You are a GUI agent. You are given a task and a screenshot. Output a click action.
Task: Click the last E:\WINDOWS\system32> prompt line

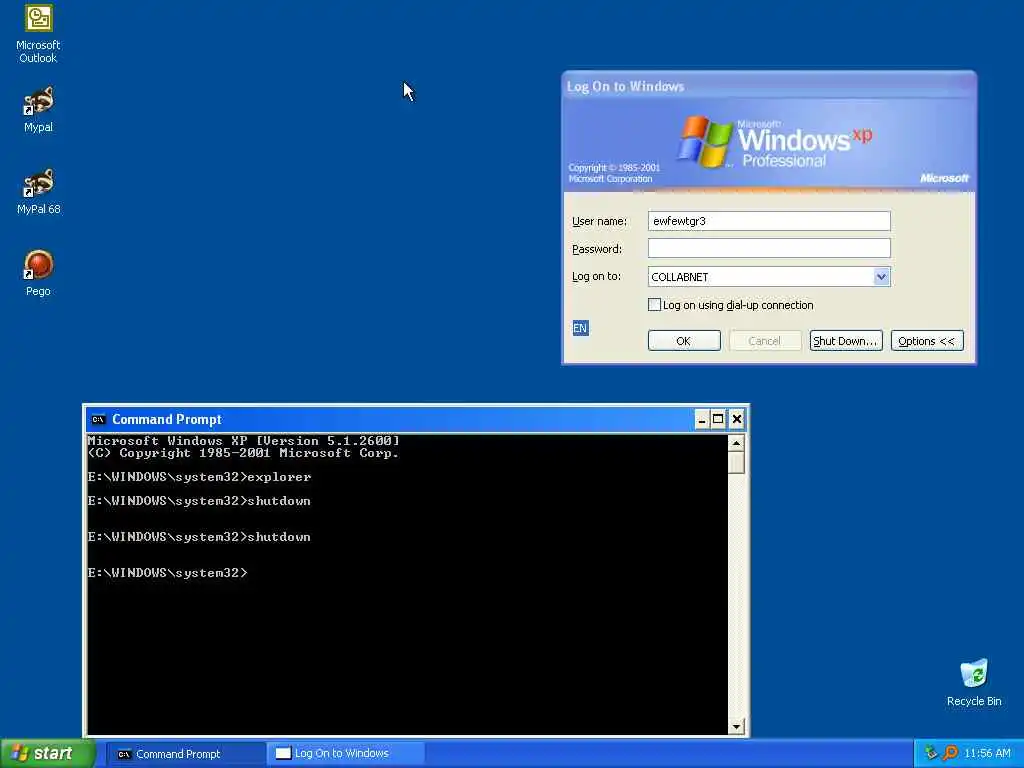(168, 573)
